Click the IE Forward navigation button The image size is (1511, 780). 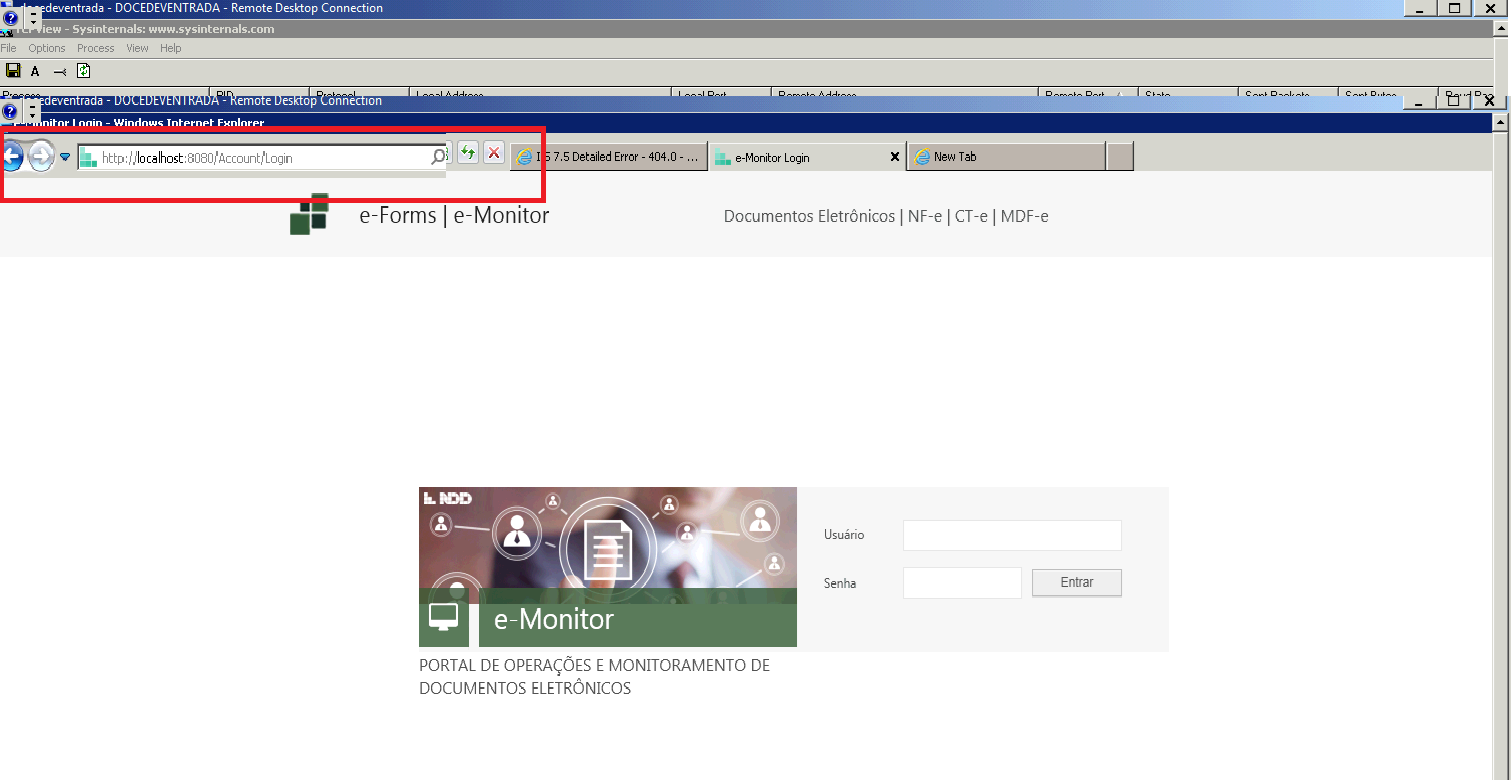point(41,156)
